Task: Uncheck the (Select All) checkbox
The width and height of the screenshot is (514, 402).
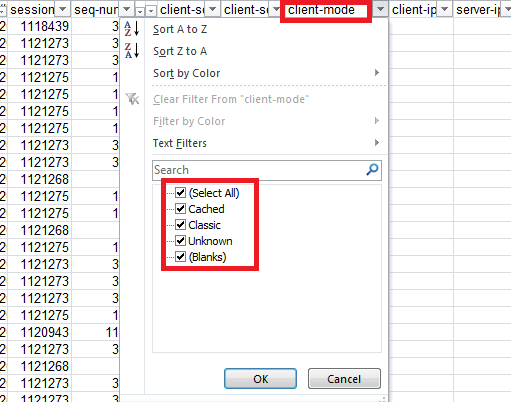Action: (x=180, y=193)
